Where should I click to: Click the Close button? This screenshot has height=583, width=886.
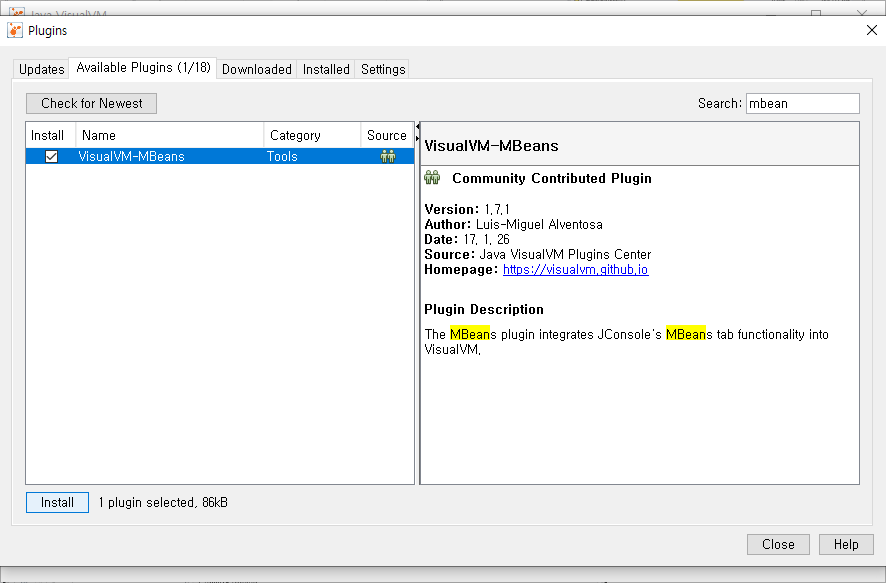pos(778,544)
